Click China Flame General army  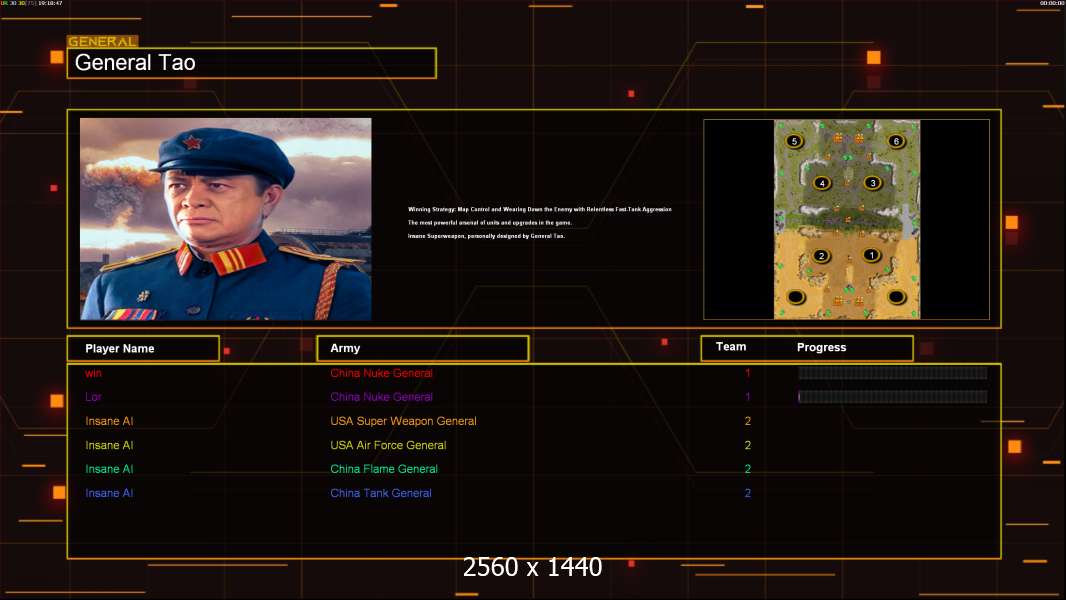click(384, 469)
